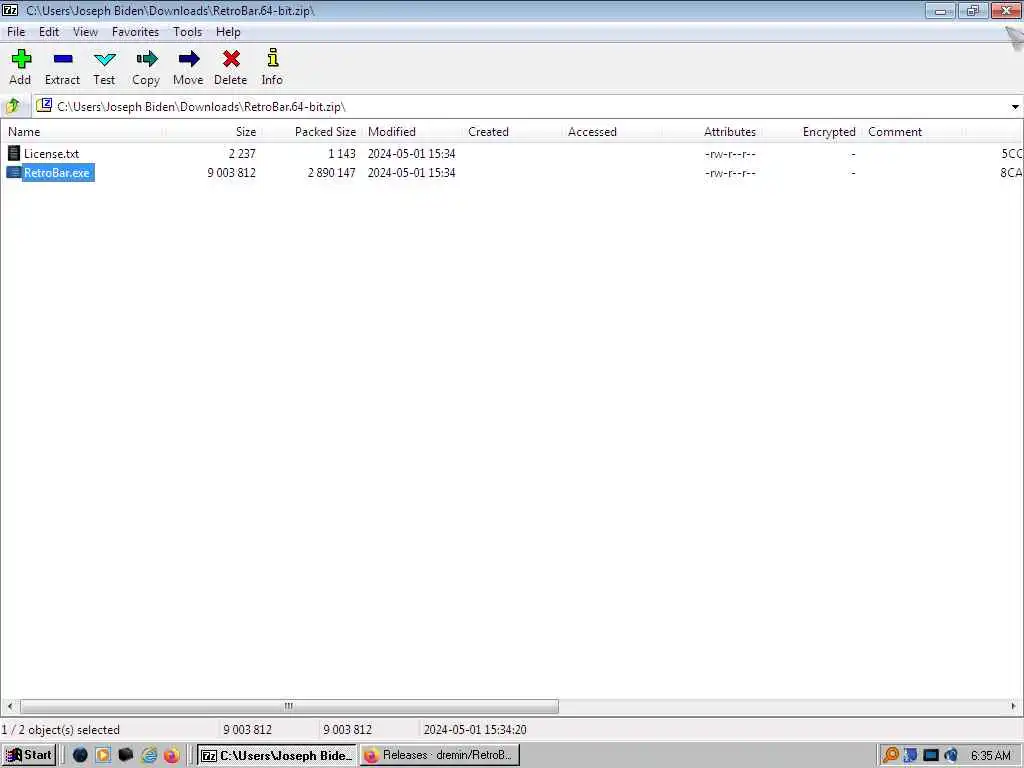This screenshot has height=768, width=1024.
Task: Click the packed size 2 890 147
Action: pyautogui.click(x=332, y=172)
